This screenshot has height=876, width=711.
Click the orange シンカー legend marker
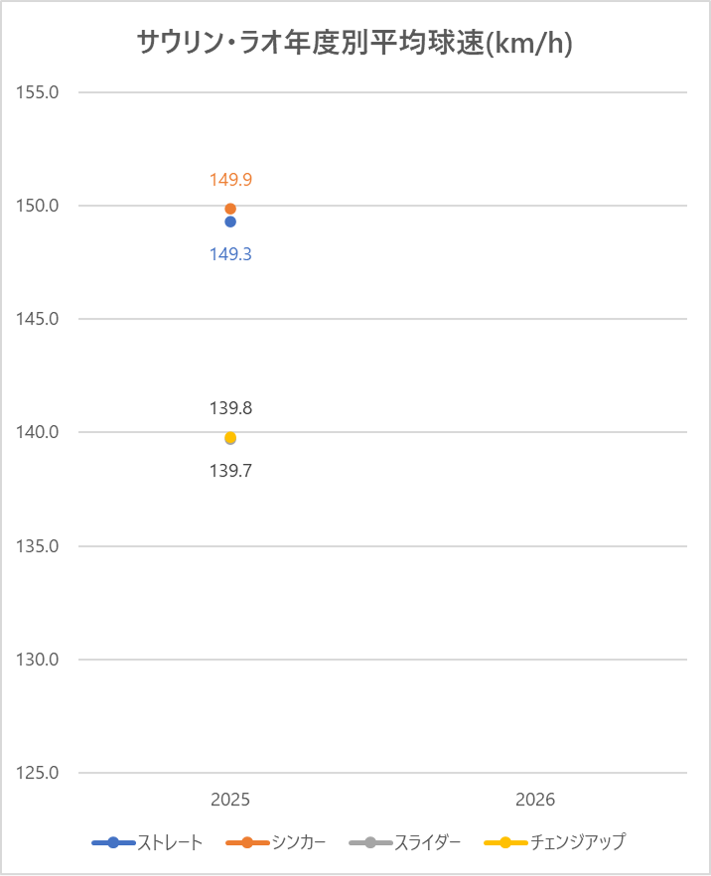tap(248, 842)
